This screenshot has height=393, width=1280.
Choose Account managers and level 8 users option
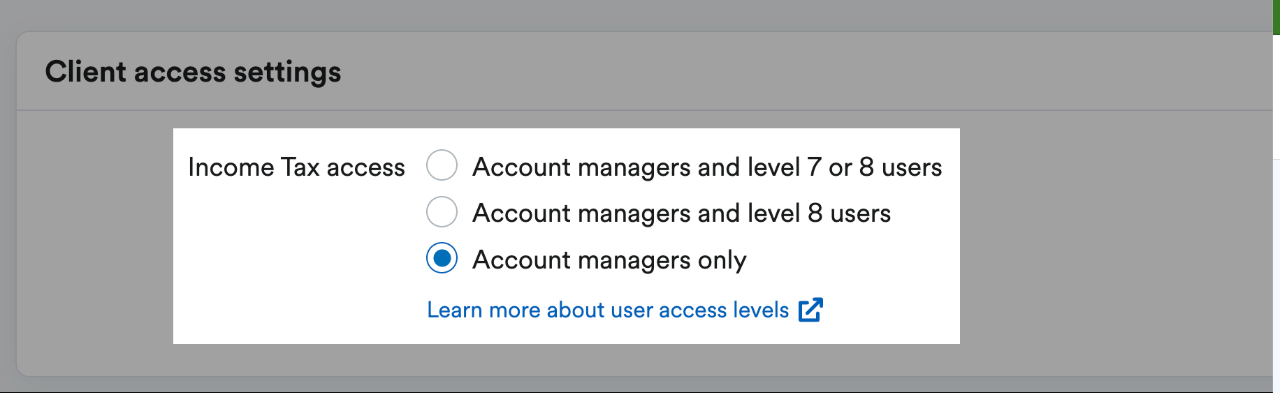[442, 213]
